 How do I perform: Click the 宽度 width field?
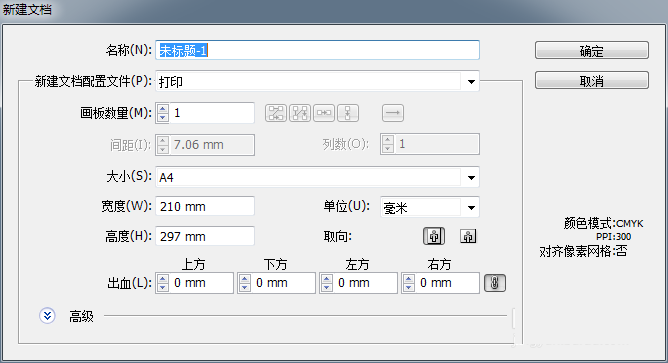(x=205, y=206)
